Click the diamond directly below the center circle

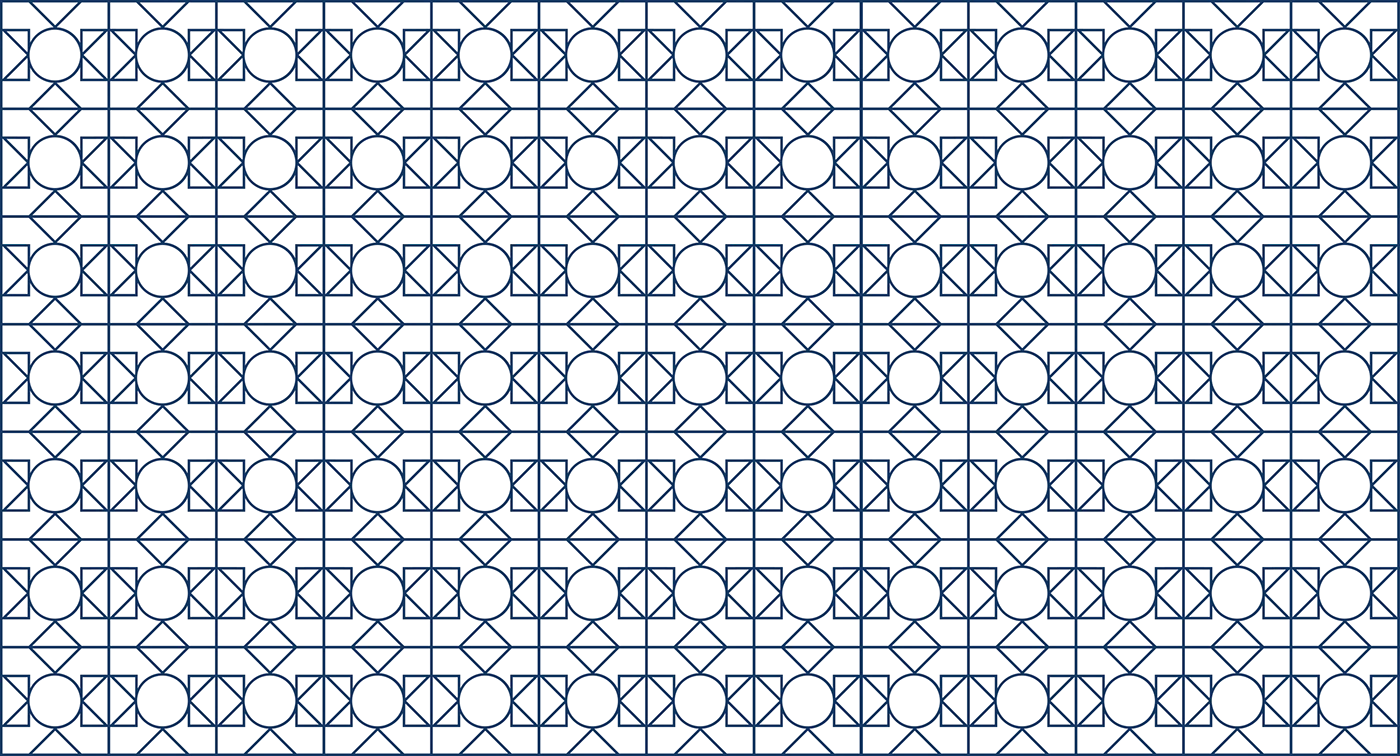700,432
